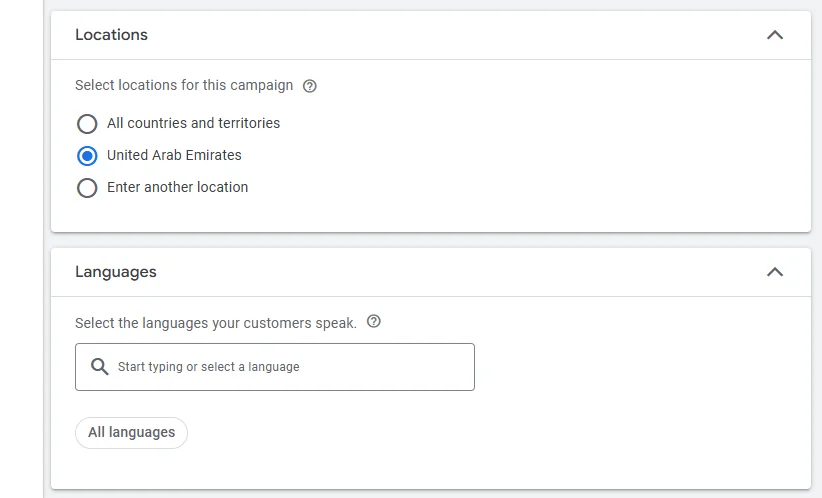This screenshot has width=822, height=498.
Task: Click the 'All countries and territories' label text
Action: click(193, 123)
